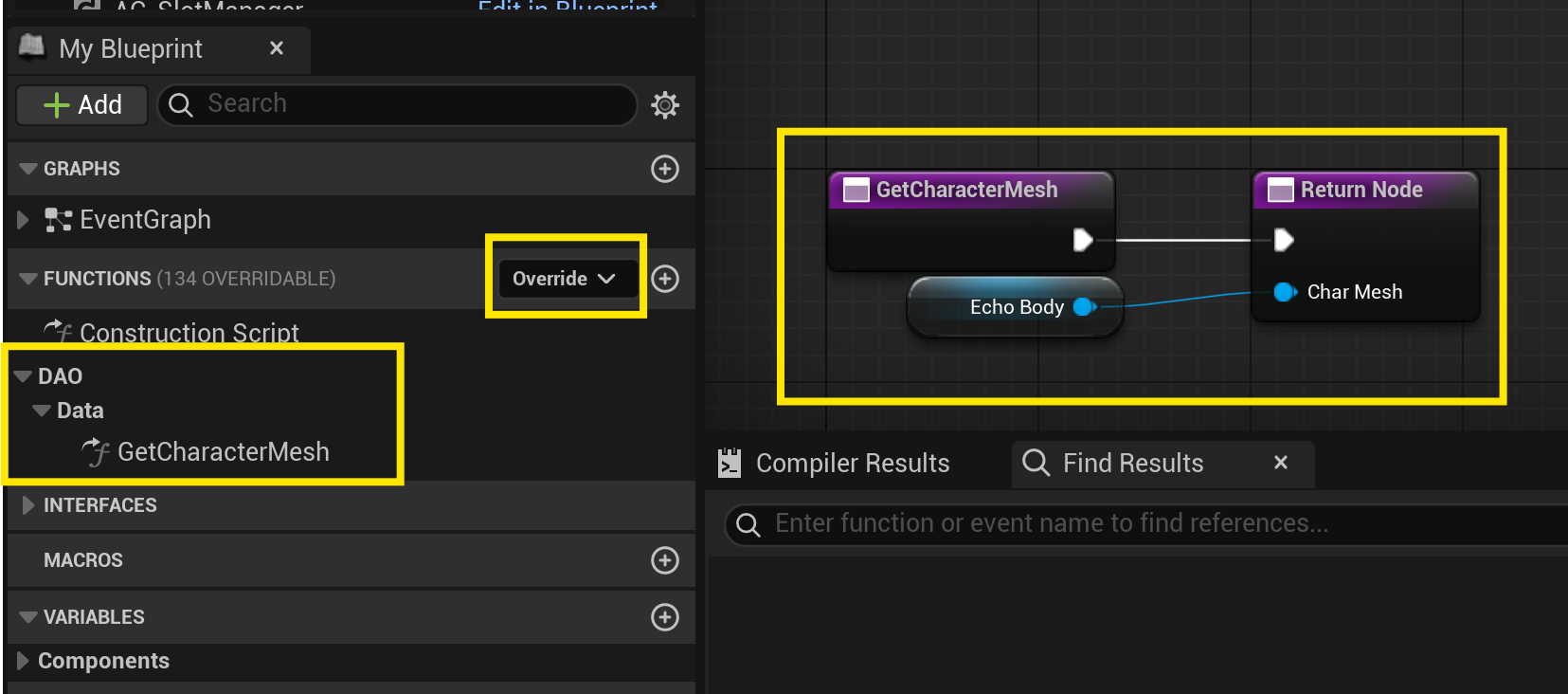
Task: Add a new variable with plus icon
Action: click(665, 617)
